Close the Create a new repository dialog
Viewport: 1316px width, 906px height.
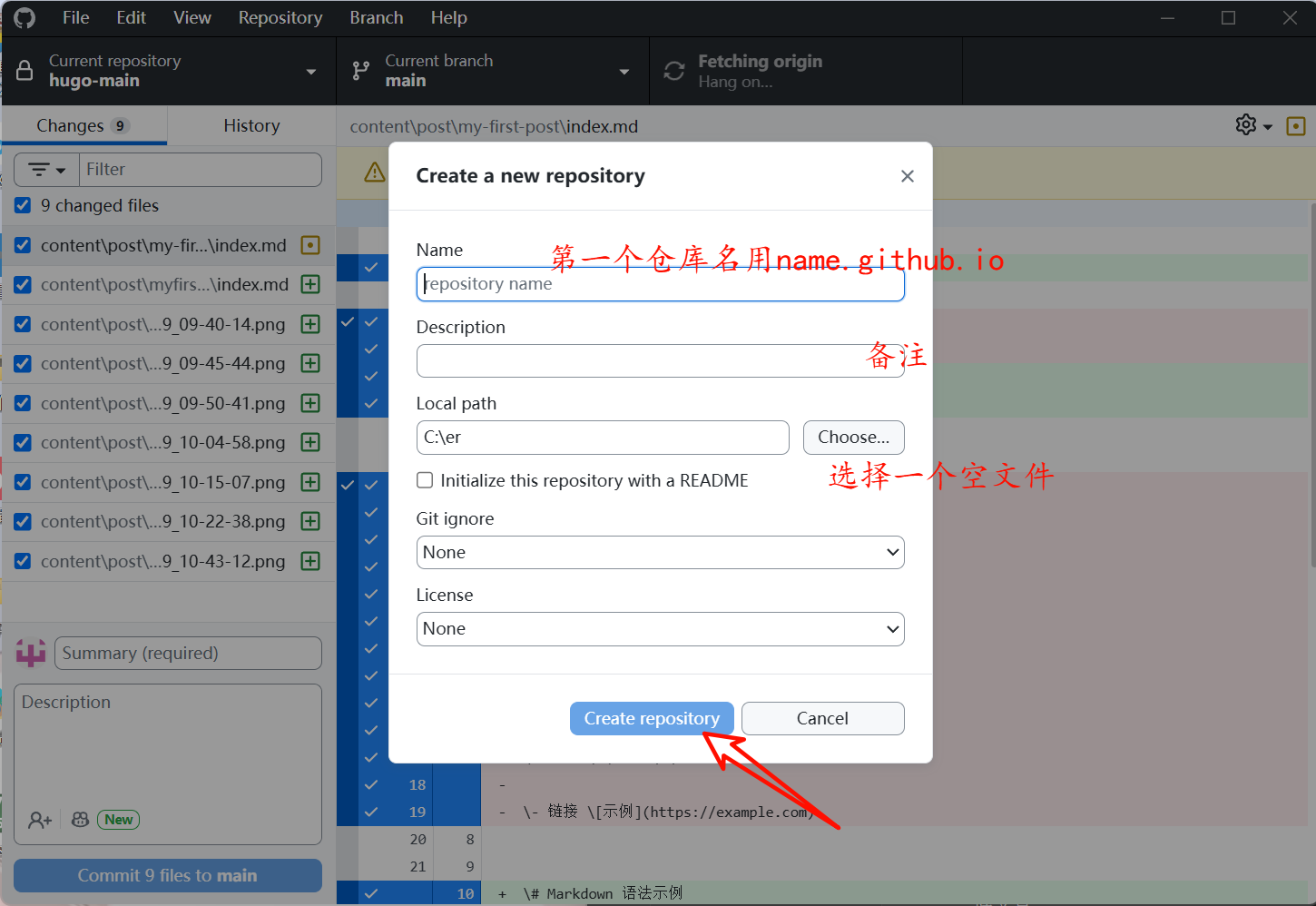point(907,176)
